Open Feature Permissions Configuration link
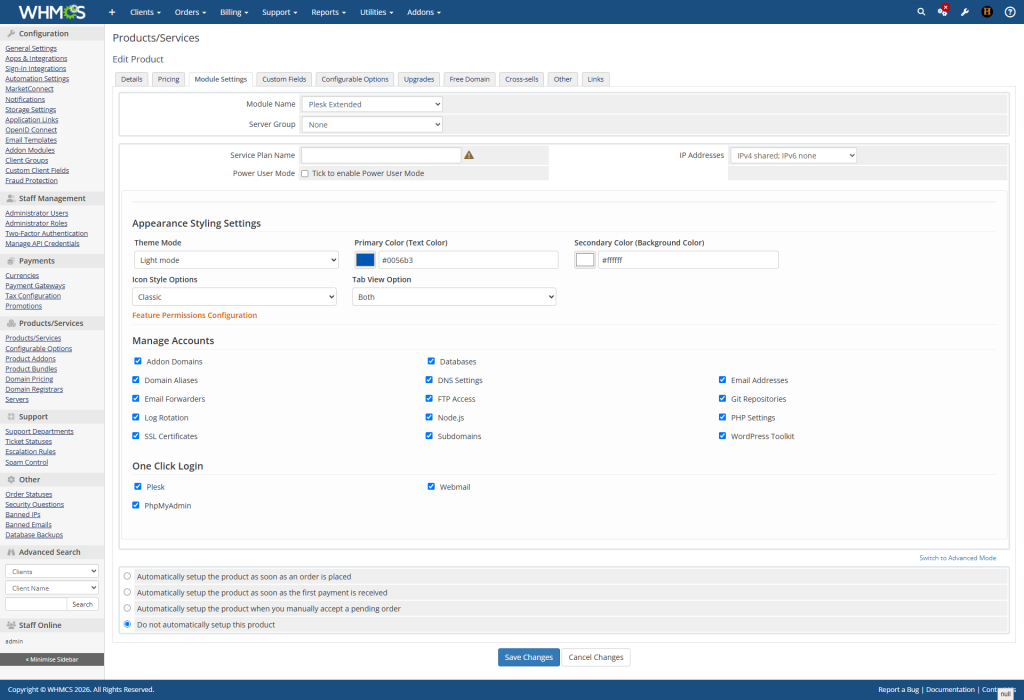 coord(195,315)
